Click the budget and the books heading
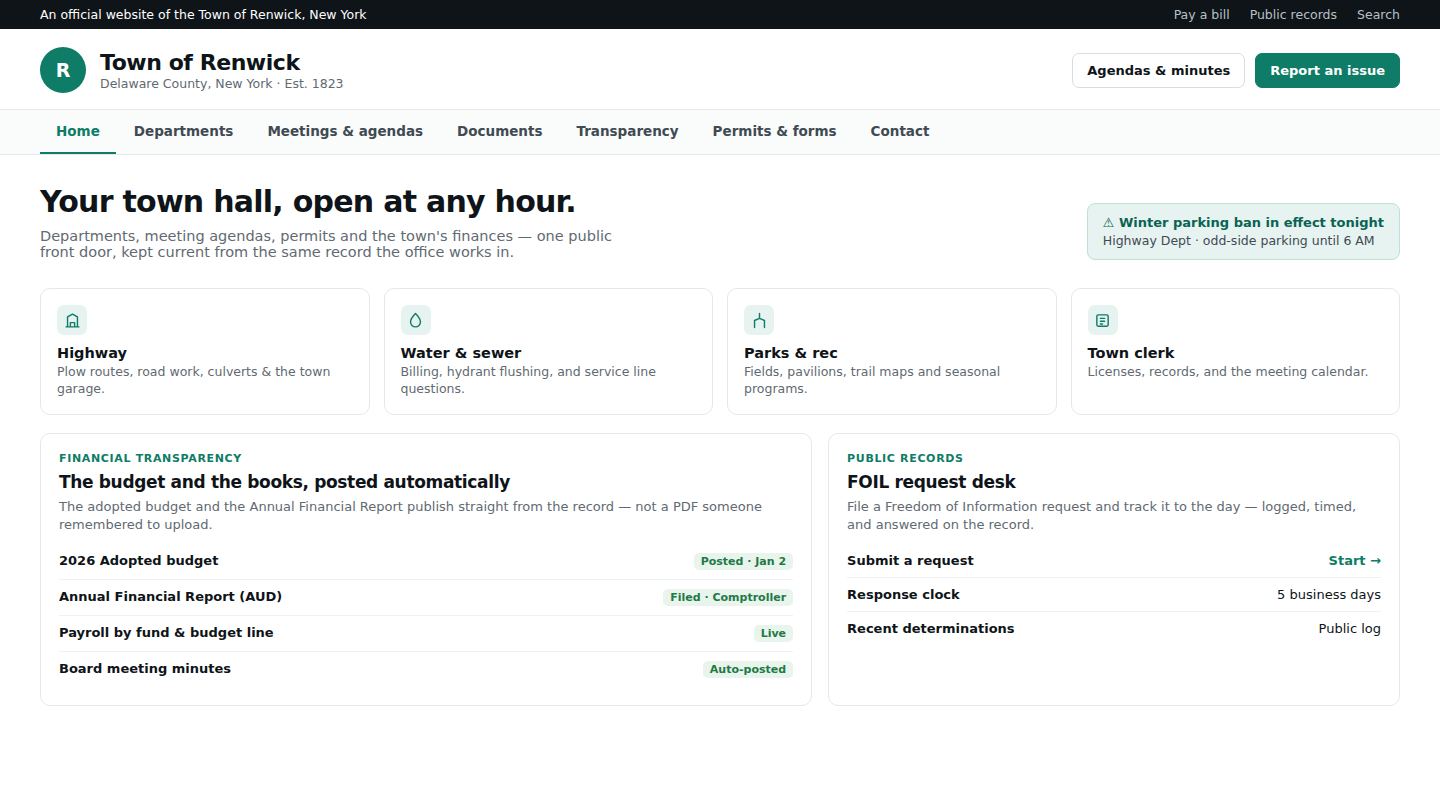Viewport: 1440px width, 788px height. click(285, 482)
